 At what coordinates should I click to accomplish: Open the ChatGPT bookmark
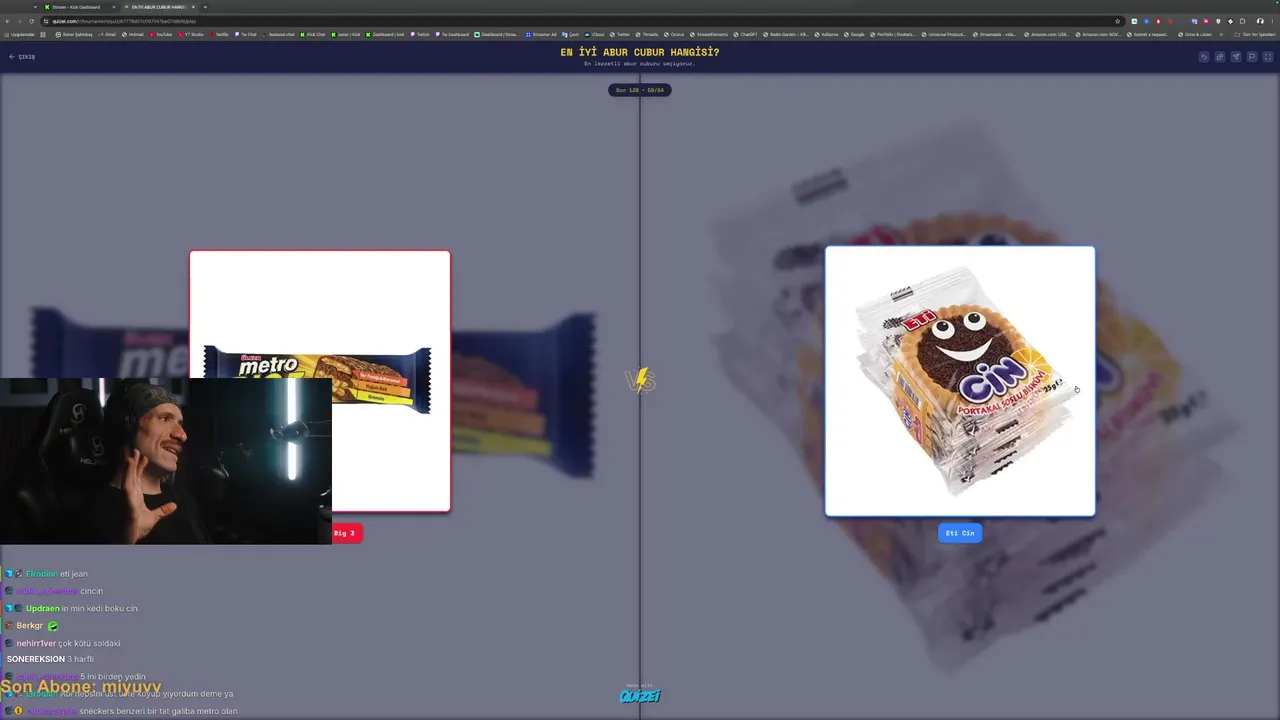pyautogui.click(x=745, y=34)
